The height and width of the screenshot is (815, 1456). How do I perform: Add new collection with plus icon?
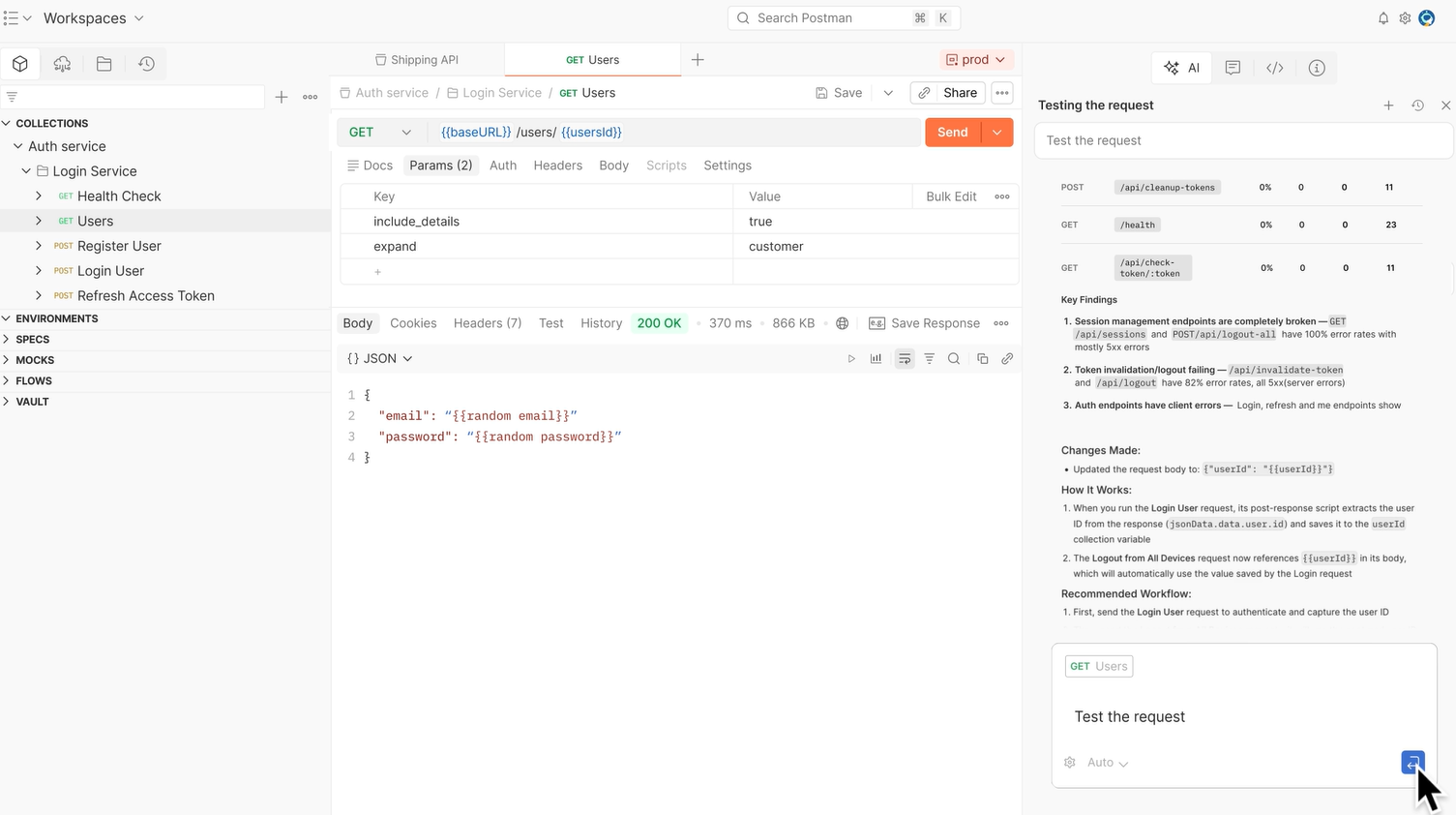[282, 97]
